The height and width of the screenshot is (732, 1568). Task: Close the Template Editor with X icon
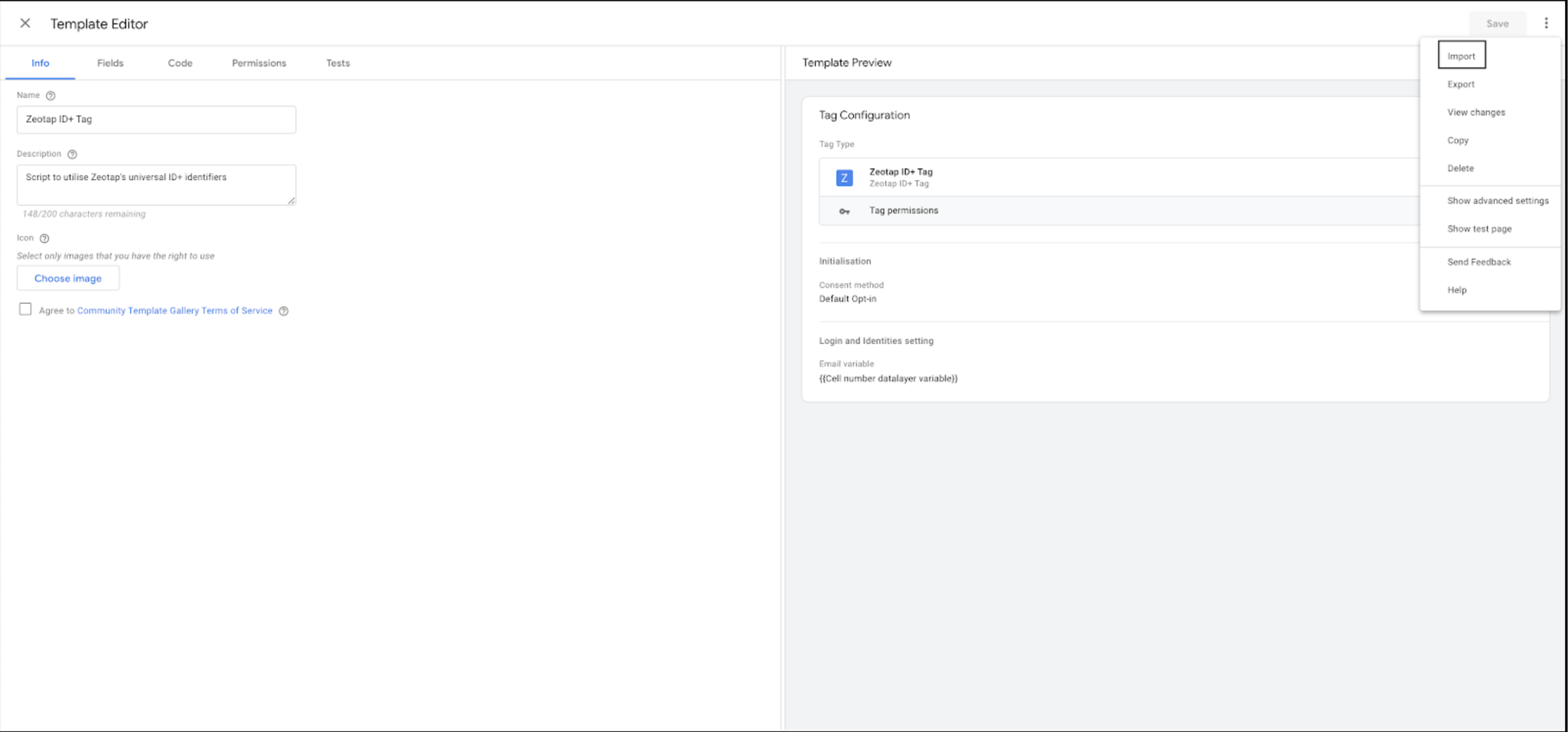point(25,23)
